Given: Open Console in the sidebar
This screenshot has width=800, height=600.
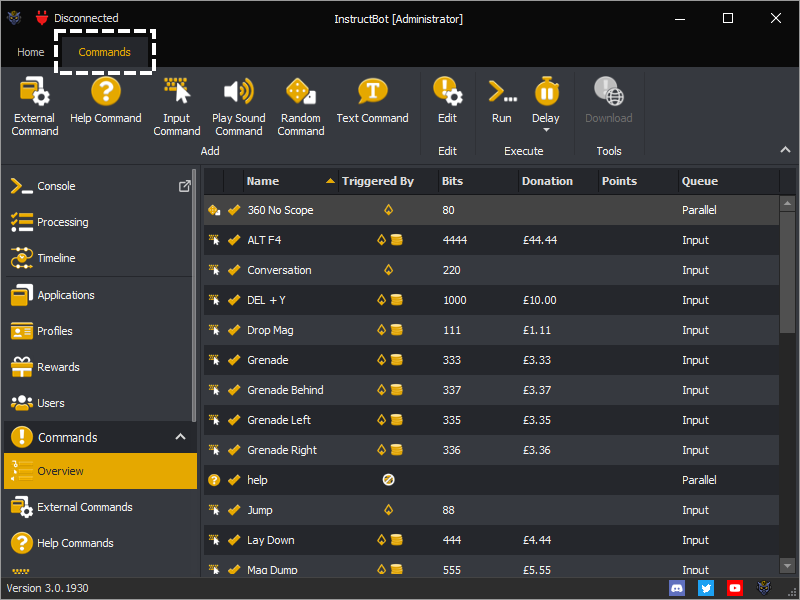Looking at the screenshot, I should tap(56, 186).
